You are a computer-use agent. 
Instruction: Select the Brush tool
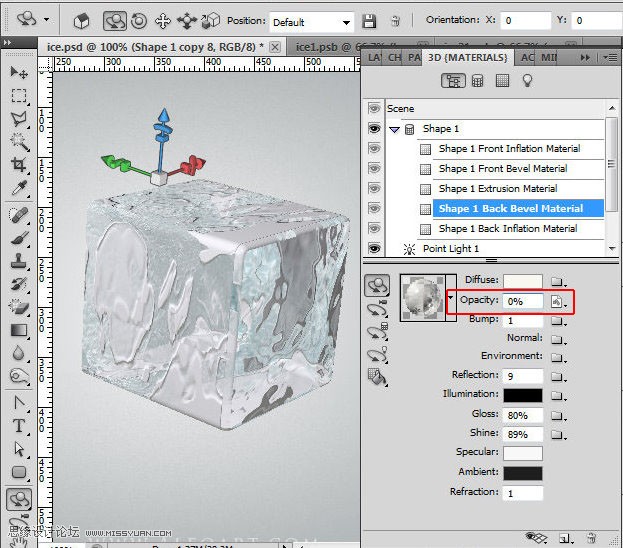pos(19,238)
